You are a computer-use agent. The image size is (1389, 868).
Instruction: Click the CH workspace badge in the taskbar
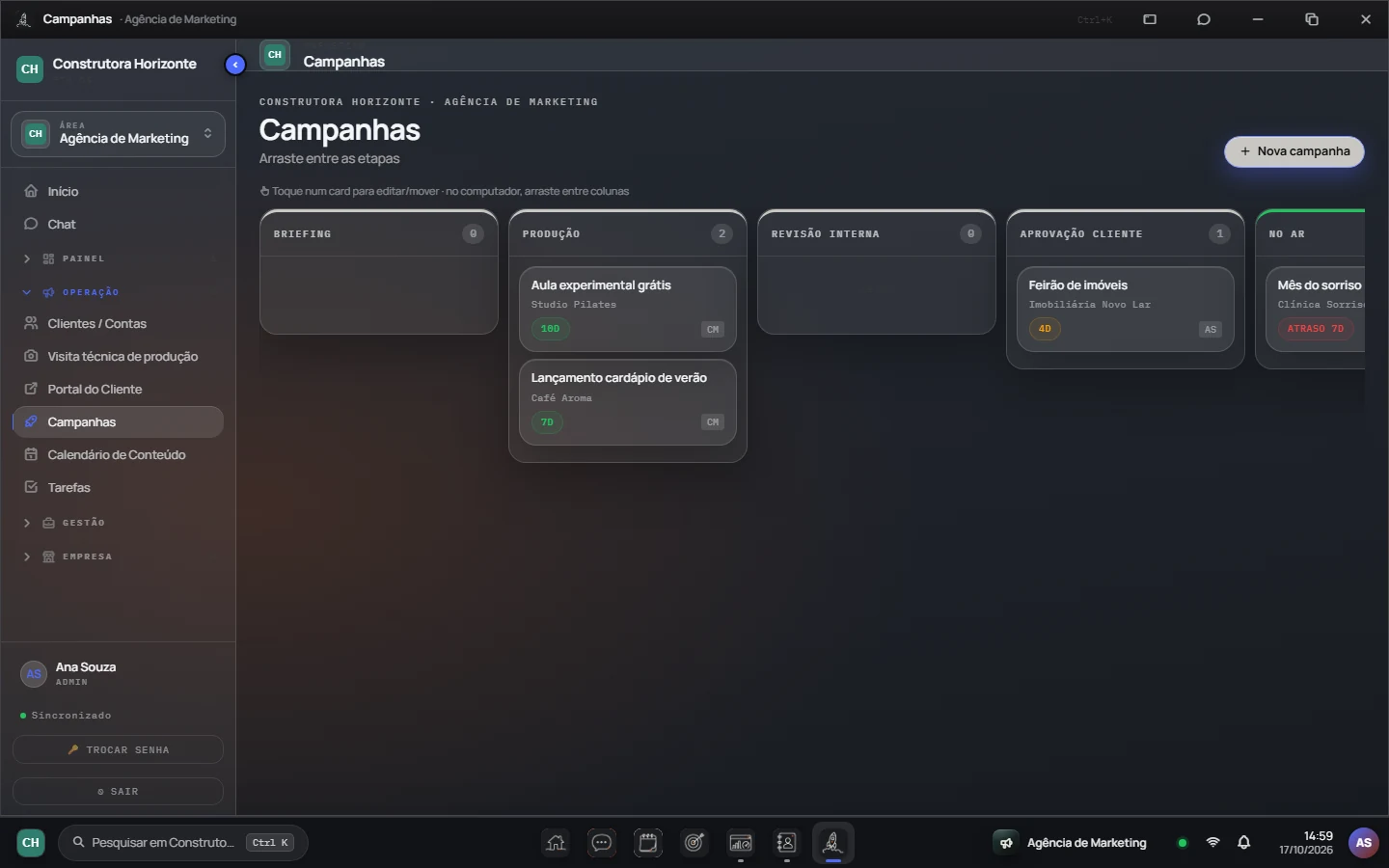[31, 843]
